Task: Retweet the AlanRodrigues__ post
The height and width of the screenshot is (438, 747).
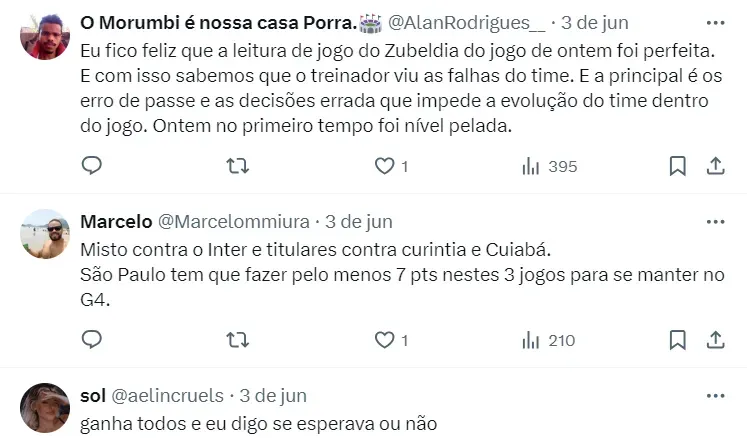Action: coord(238,166)
